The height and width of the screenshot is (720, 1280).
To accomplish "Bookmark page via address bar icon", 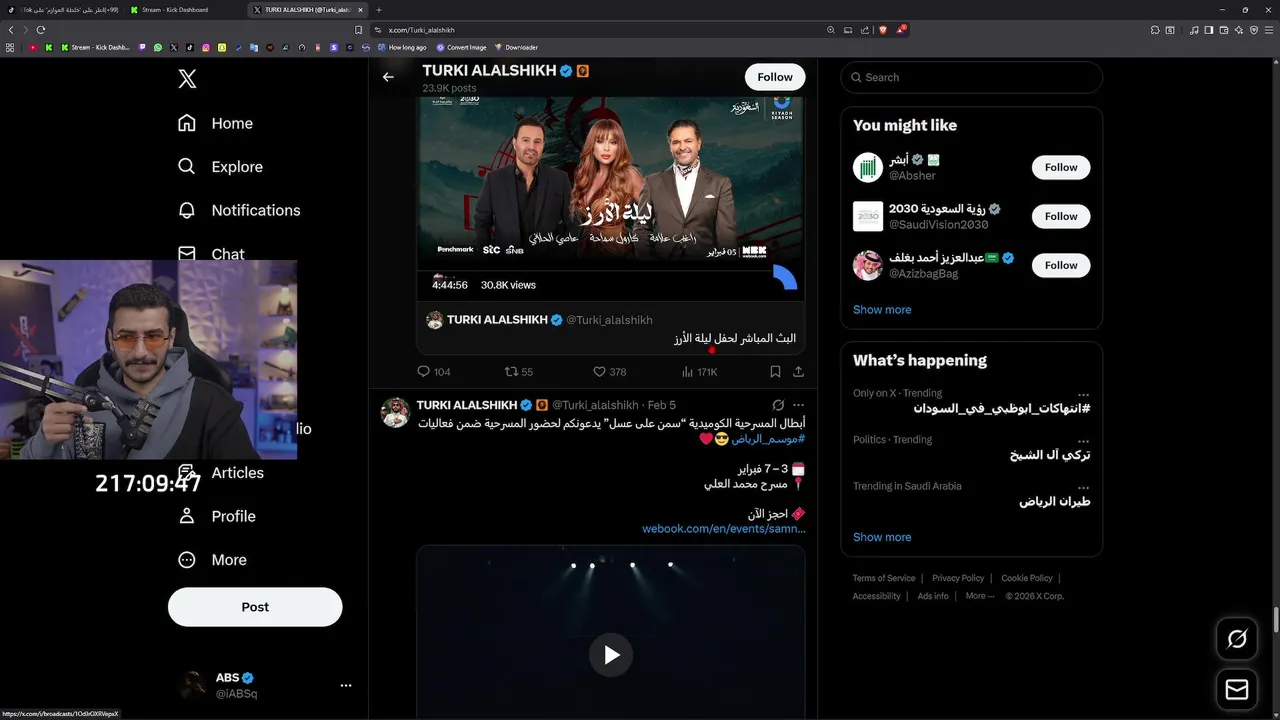I will 359,30.
